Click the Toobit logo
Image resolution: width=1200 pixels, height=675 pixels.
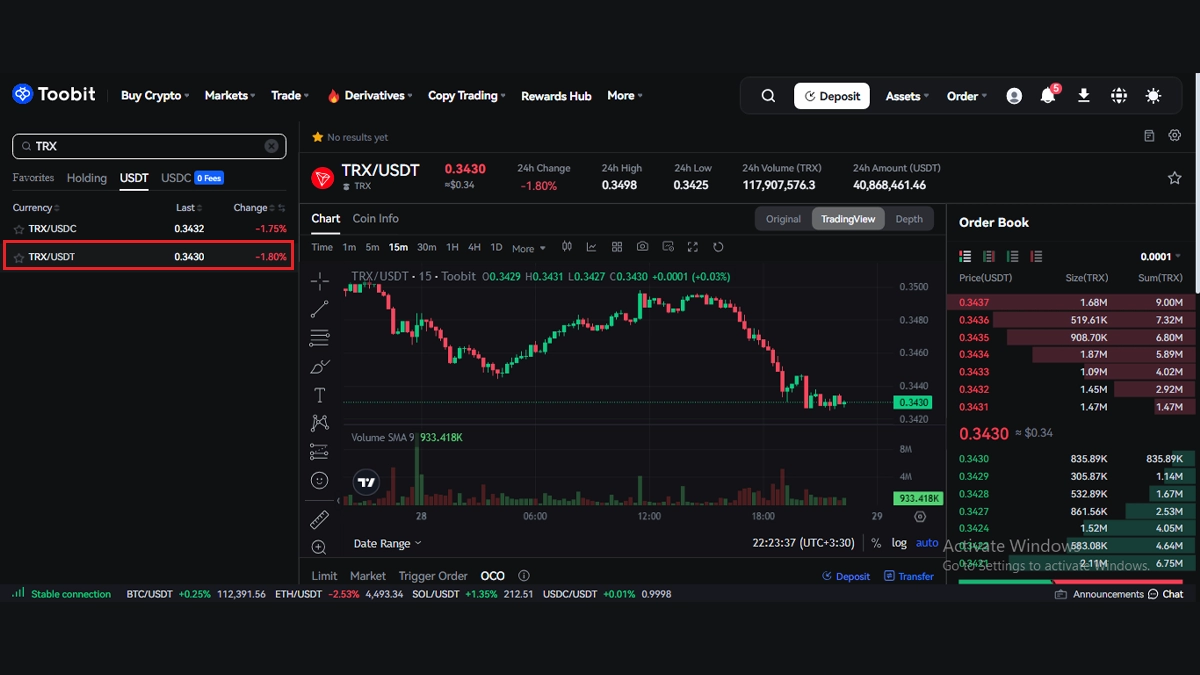(54, 94)
